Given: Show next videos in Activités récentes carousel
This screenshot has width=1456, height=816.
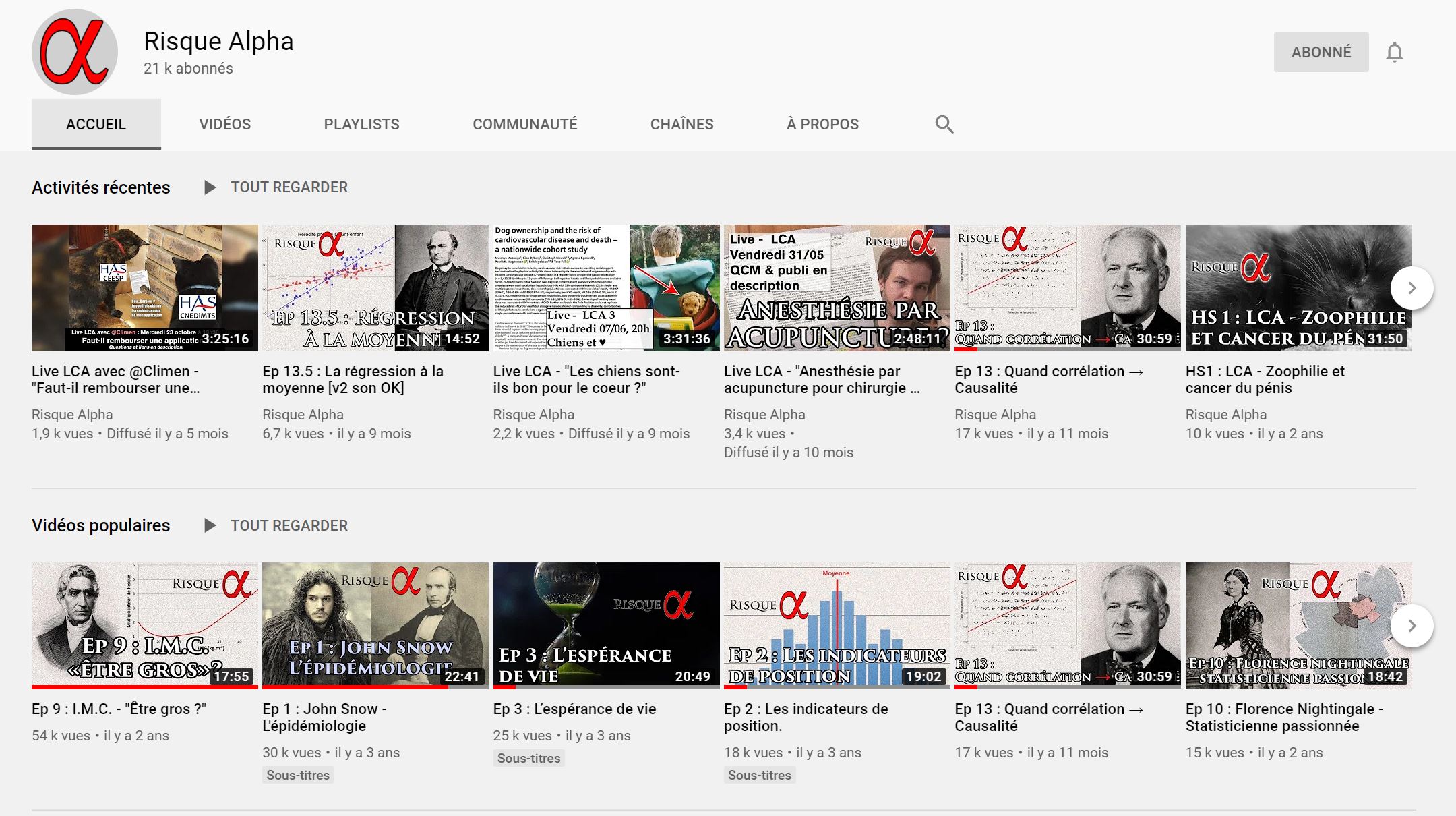Looking at the screenshot, I should pos(1412,288).
